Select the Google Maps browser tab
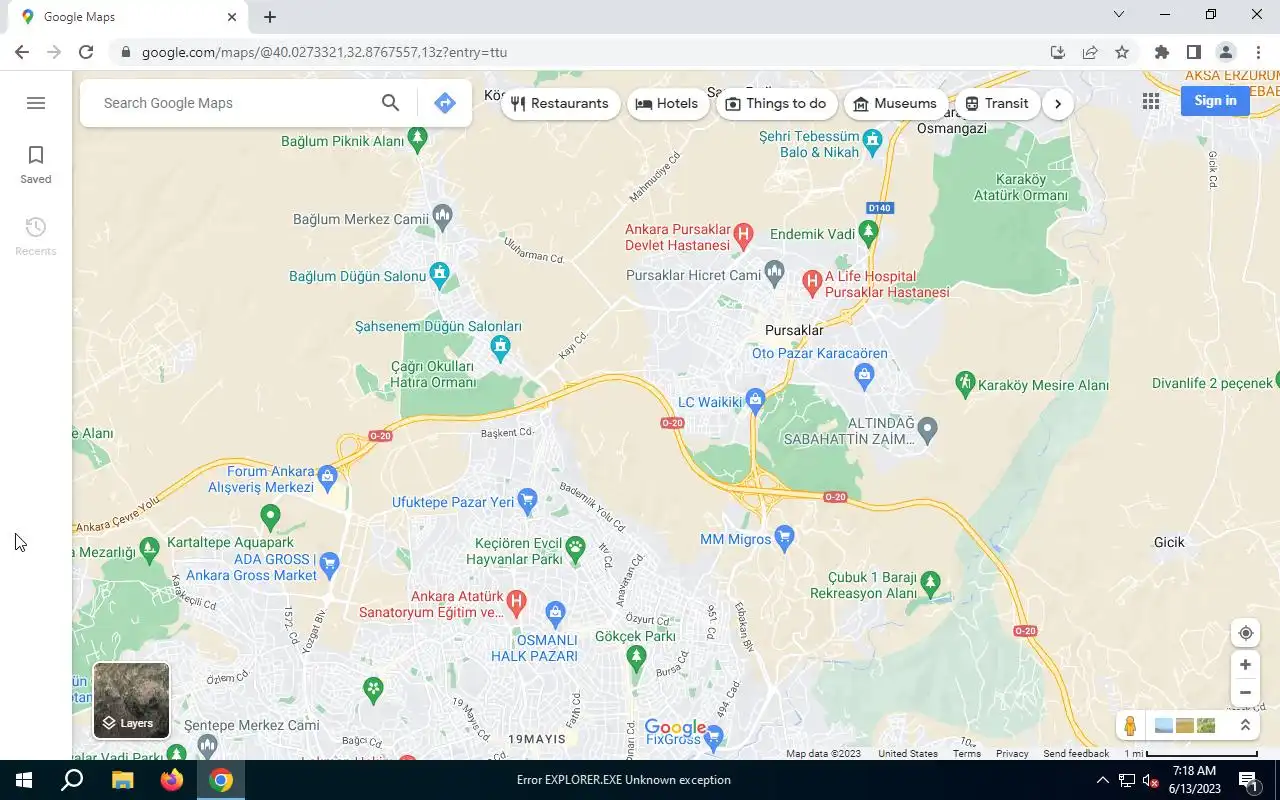The image size is (1280, 800). click(x=130, y=17)
